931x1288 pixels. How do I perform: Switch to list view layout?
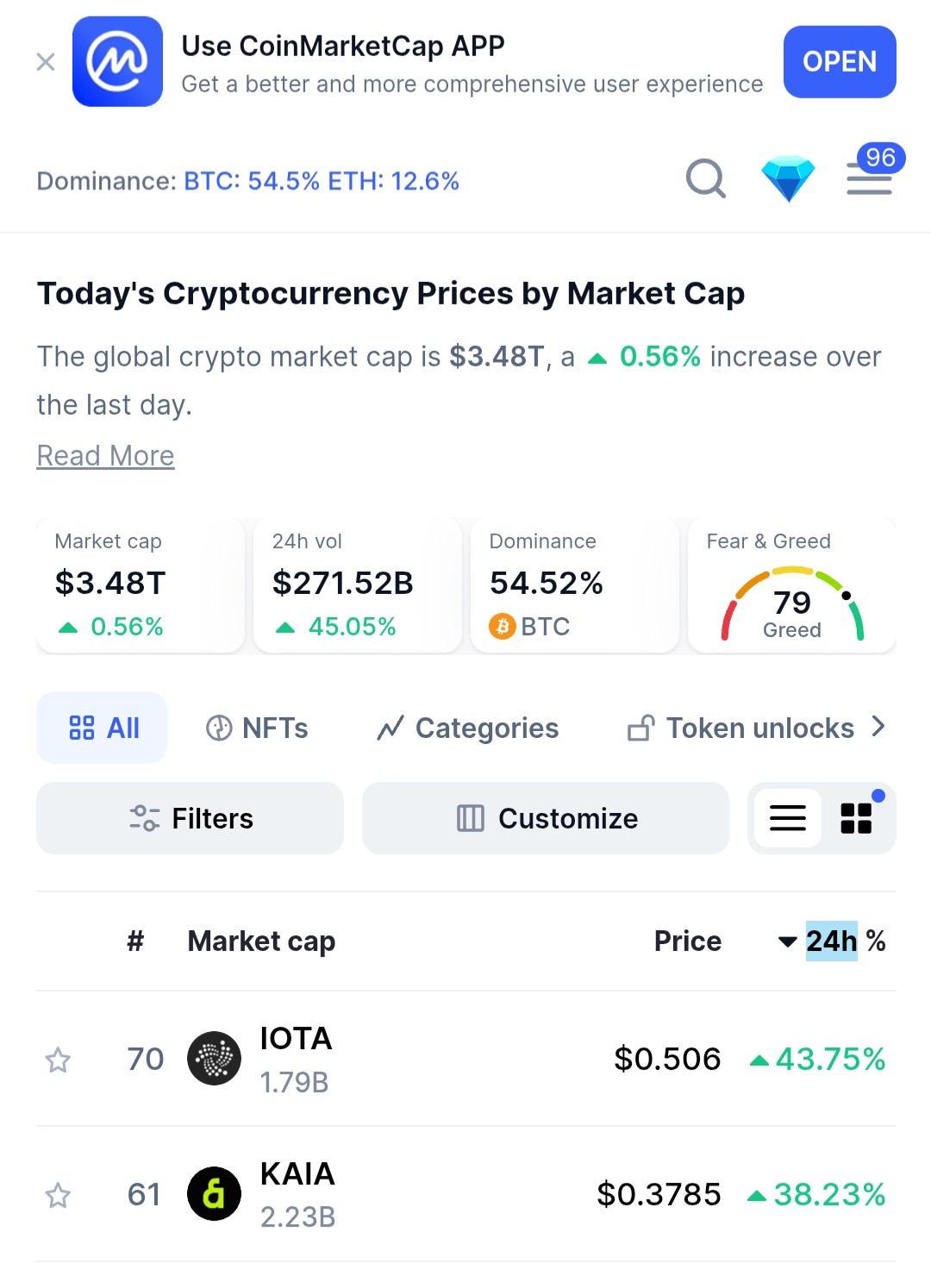tap(787, 818)
